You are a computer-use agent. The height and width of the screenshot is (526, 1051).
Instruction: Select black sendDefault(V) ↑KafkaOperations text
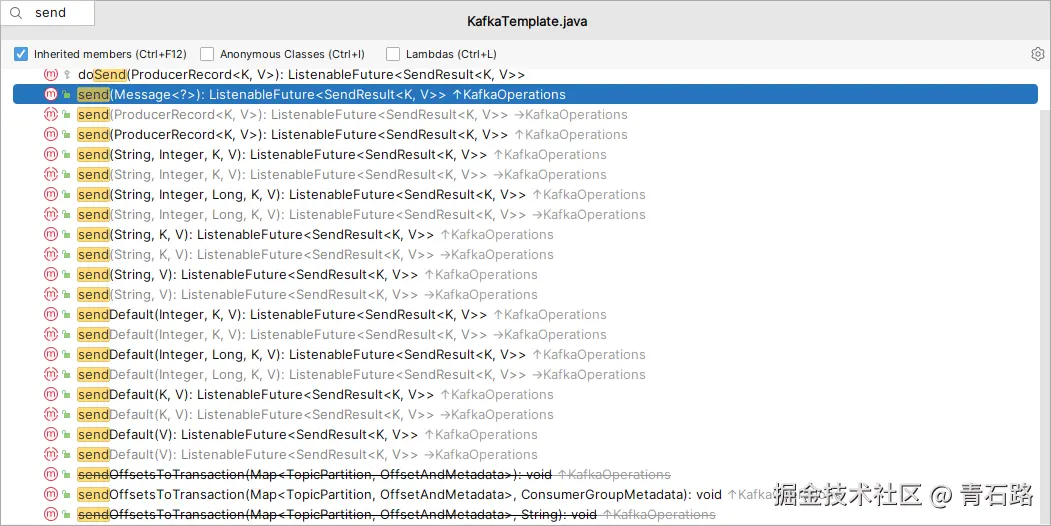pos(308,434)
